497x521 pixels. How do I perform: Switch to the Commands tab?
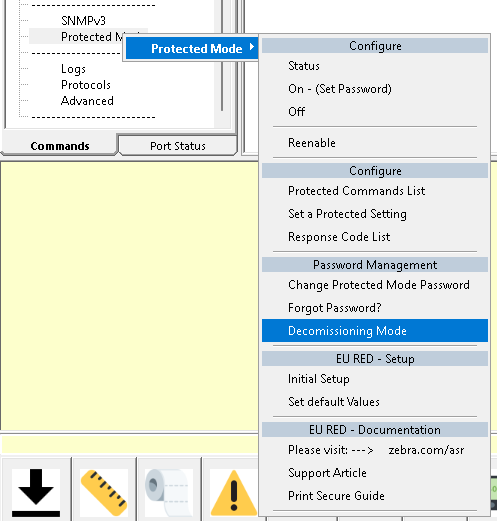[60, 146]
